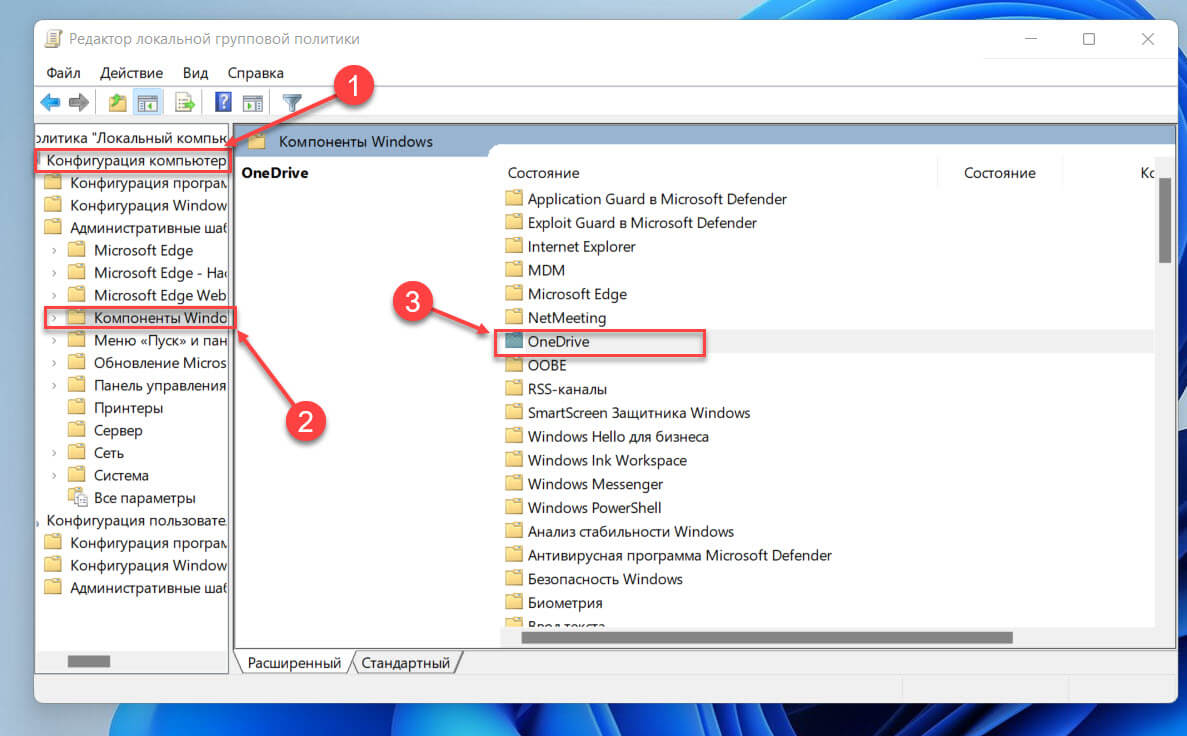Image resolution: width=1187 pixels, height=736 pixels.
Task: Click the Up one level folder icon
Action: [x=117, y=102]
